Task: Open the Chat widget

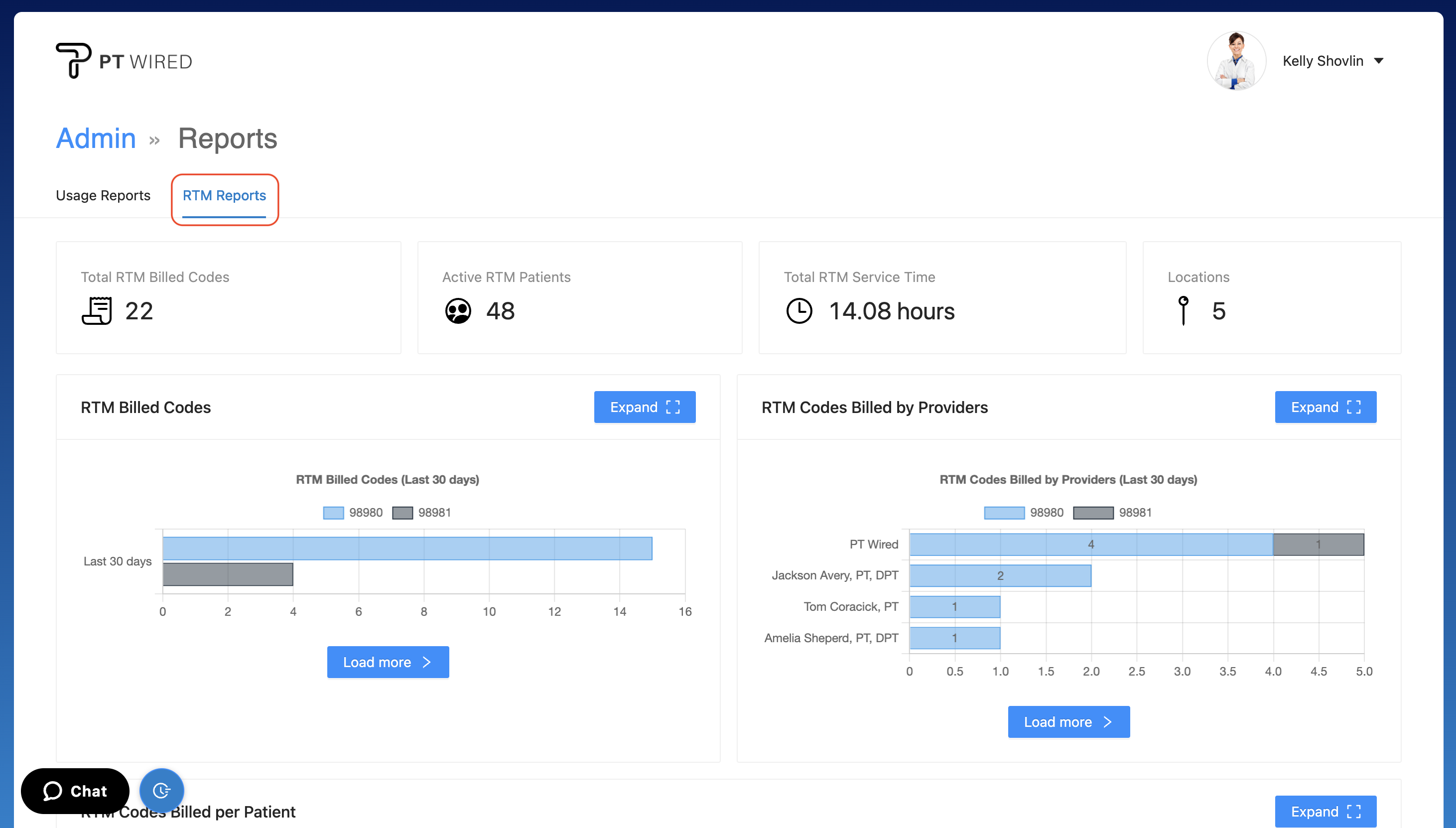Action: 75,791
